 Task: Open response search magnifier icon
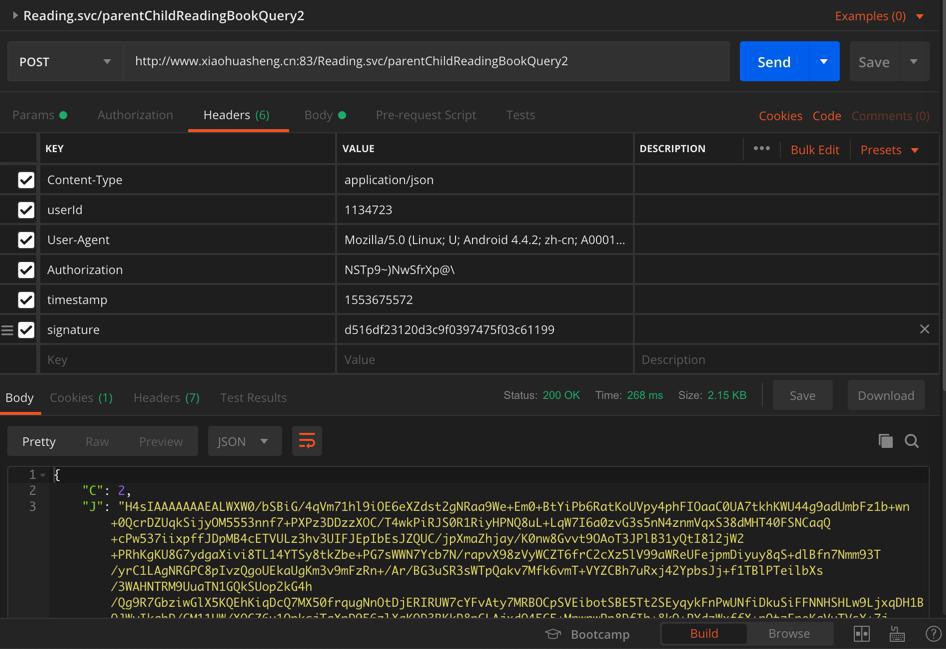[912, 441]
